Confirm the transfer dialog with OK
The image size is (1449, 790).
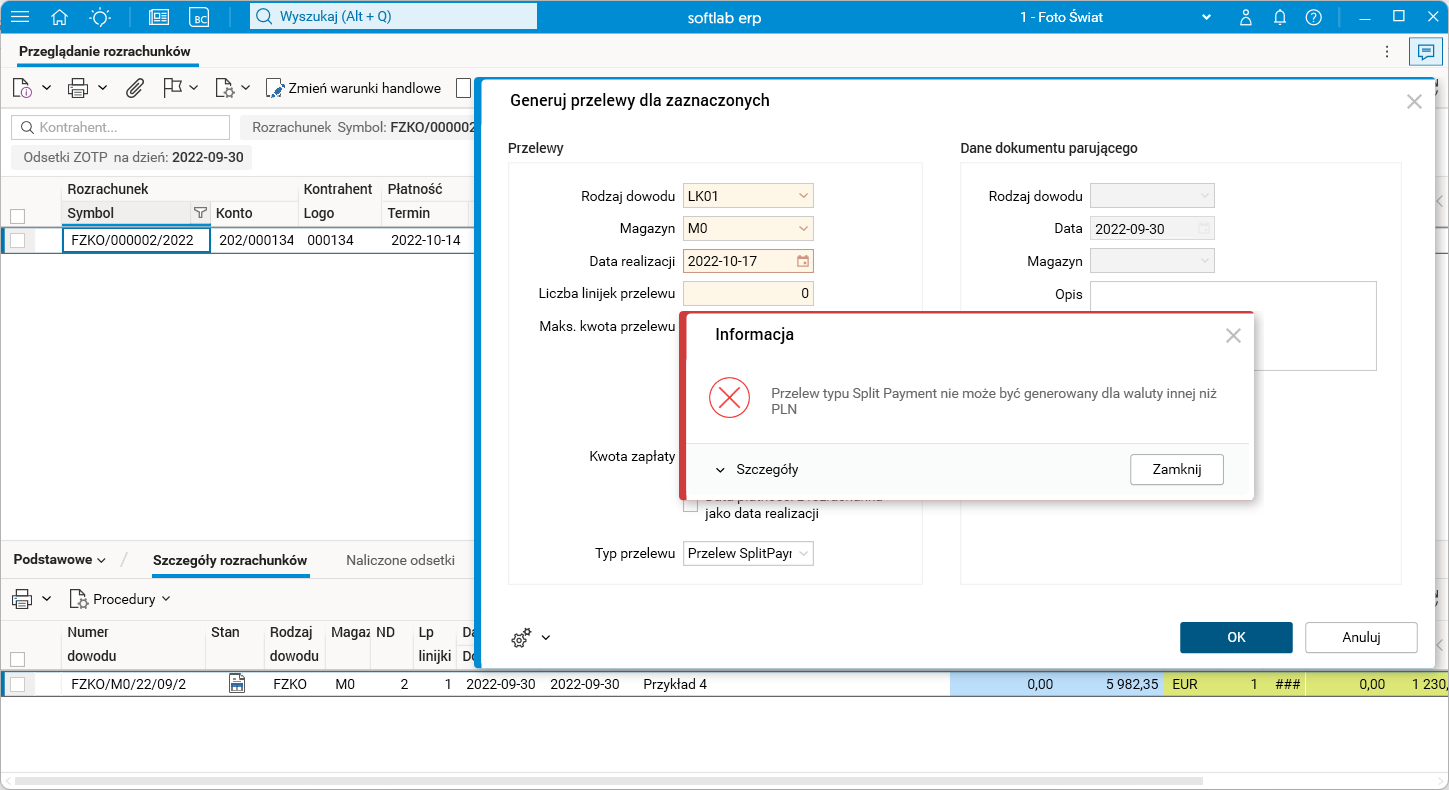[x=1236, y=637]
